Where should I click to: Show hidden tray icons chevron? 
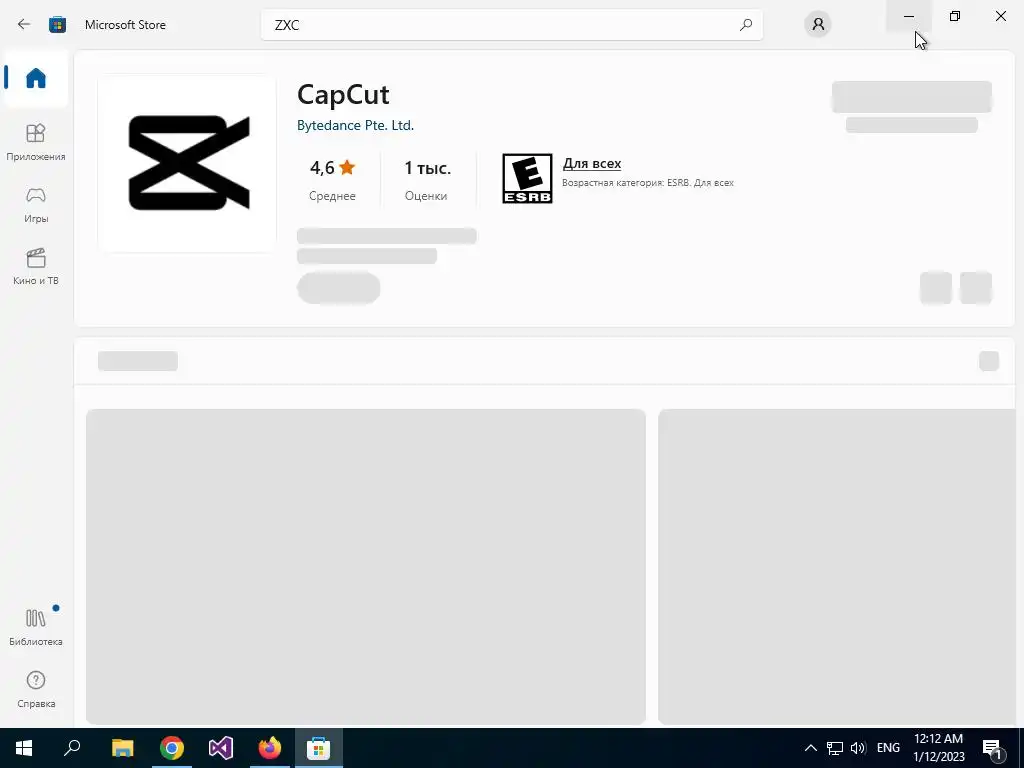click(x=810, y=748)
